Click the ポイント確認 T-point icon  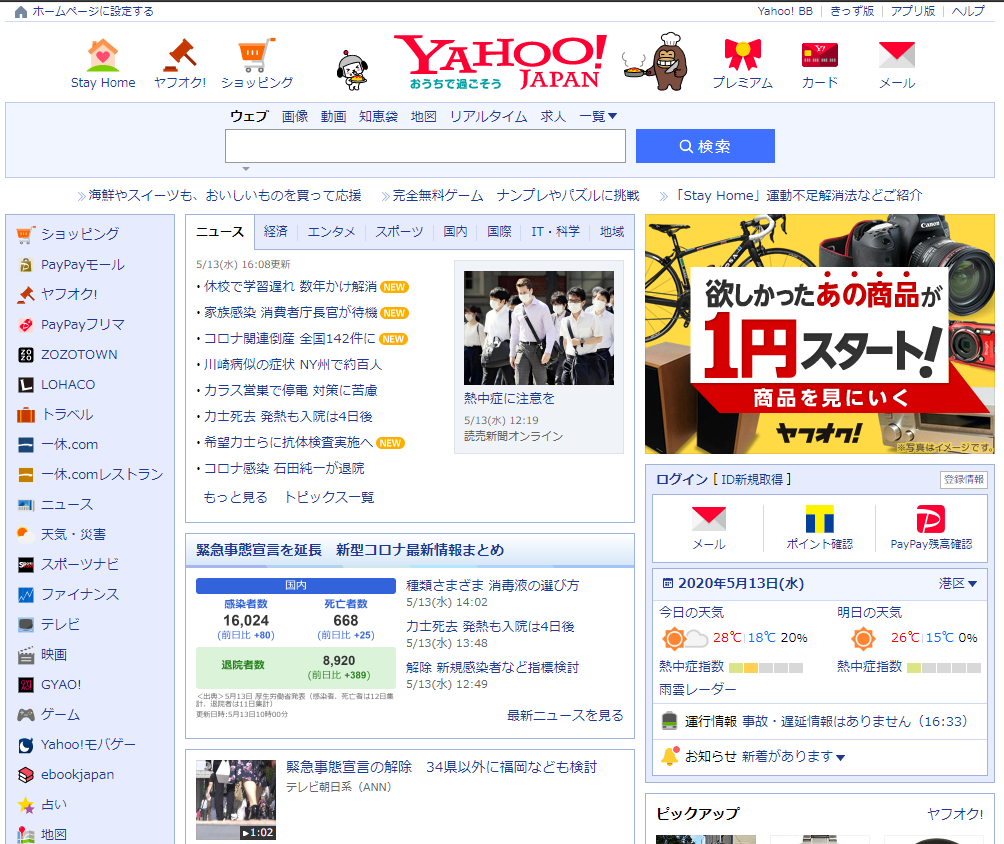820,519
